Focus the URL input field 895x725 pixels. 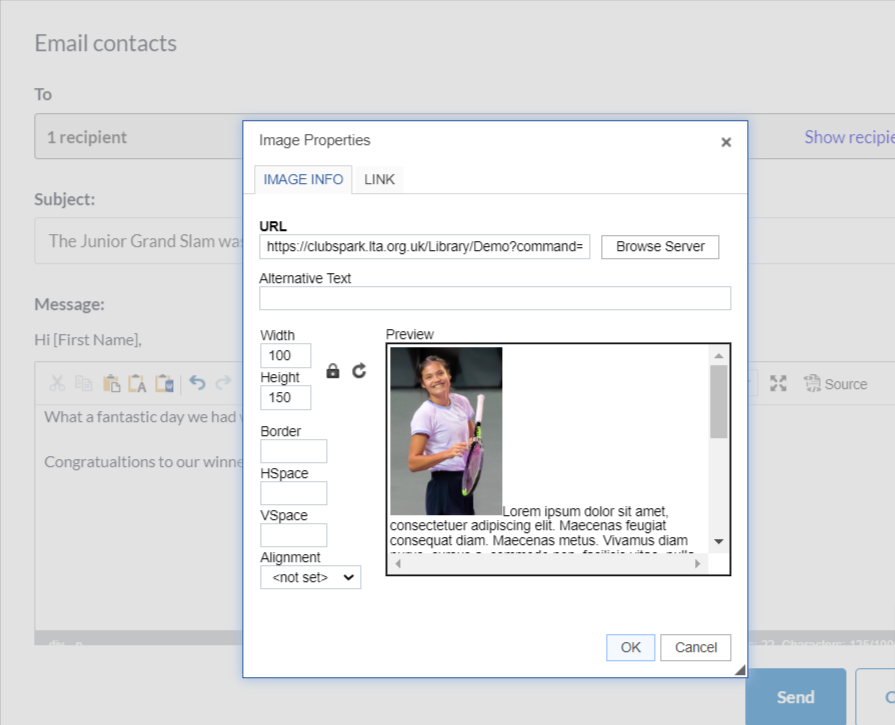pyautogui.click(x=425, y=247)
